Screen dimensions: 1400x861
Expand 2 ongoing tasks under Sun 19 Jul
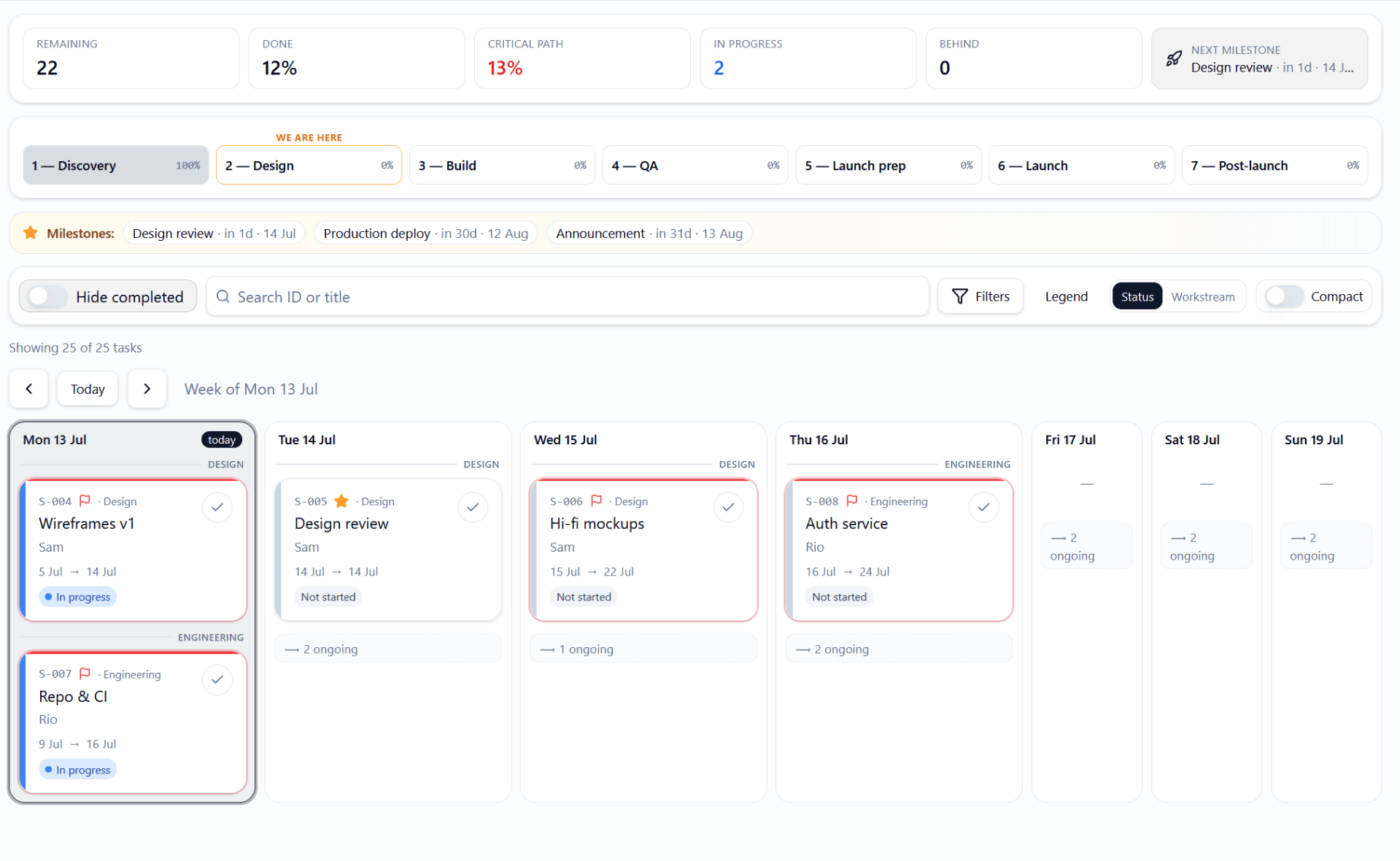pyautogui.click(x=1326, y=547)
